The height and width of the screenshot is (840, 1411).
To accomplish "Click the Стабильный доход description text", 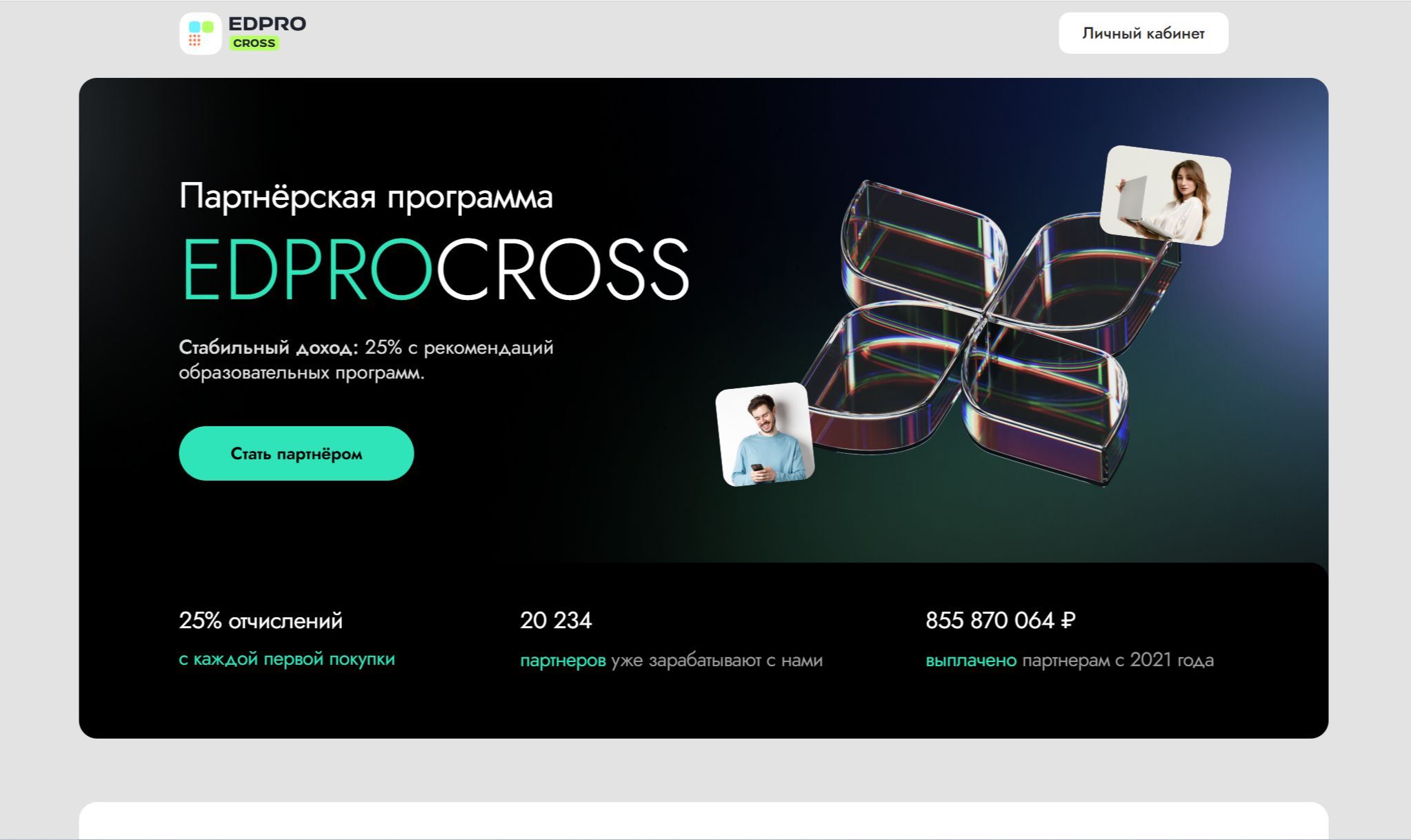I will (x=366, y=360).
